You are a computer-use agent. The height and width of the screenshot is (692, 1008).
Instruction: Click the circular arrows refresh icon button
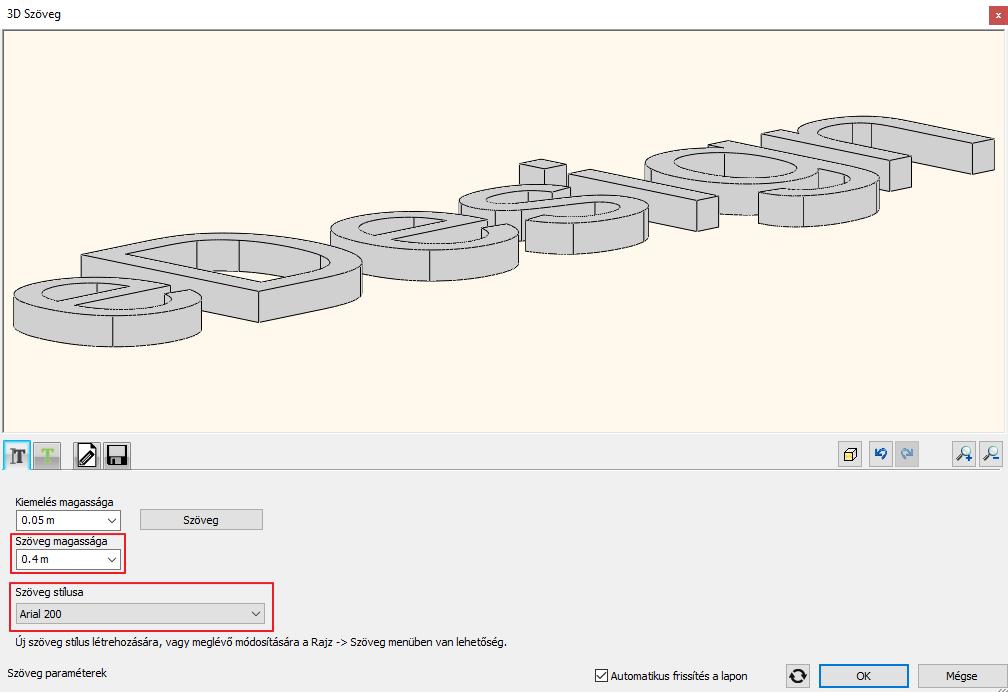(798, 676)
